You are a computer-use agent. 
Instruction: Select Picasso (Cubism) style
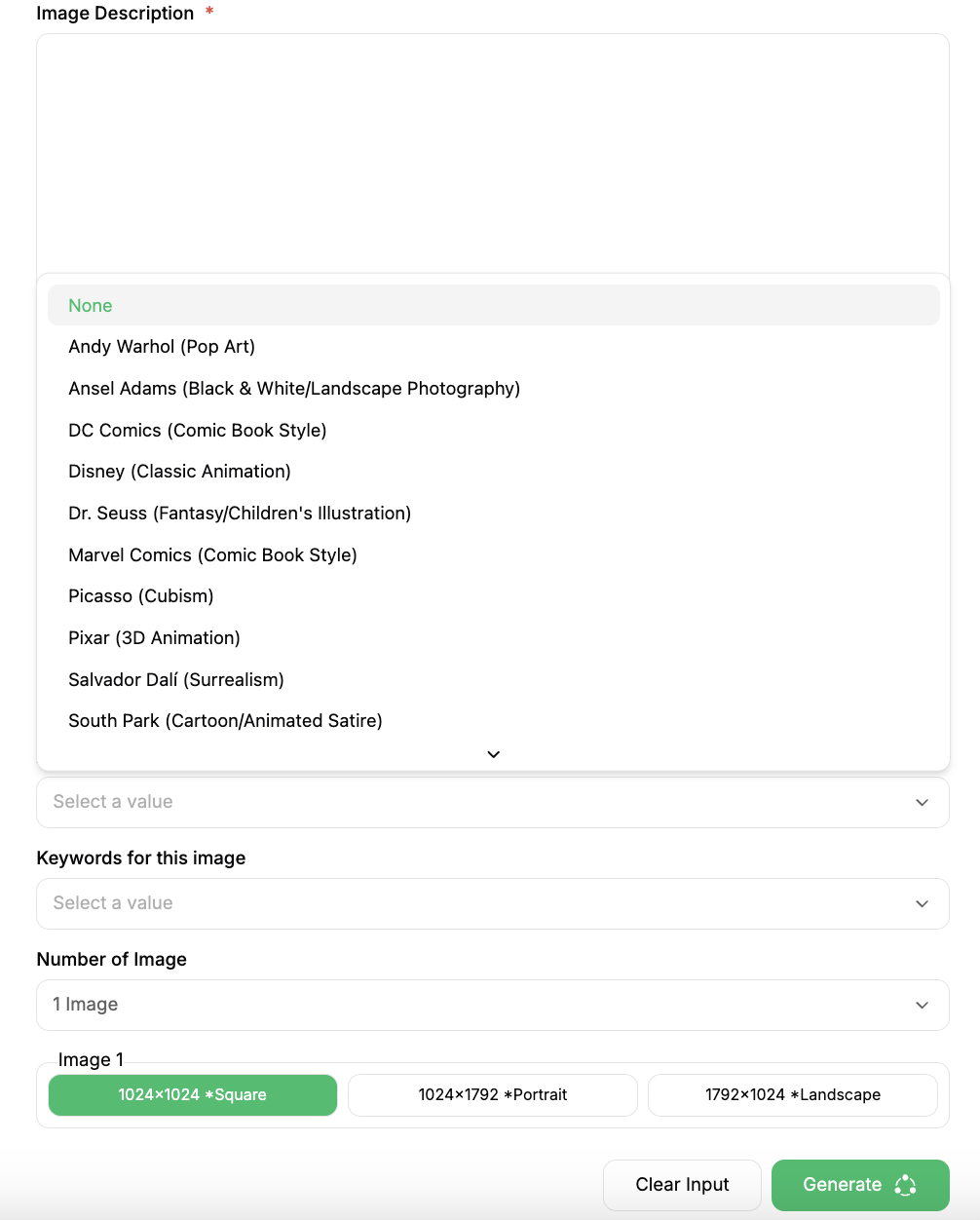point(141,596)
